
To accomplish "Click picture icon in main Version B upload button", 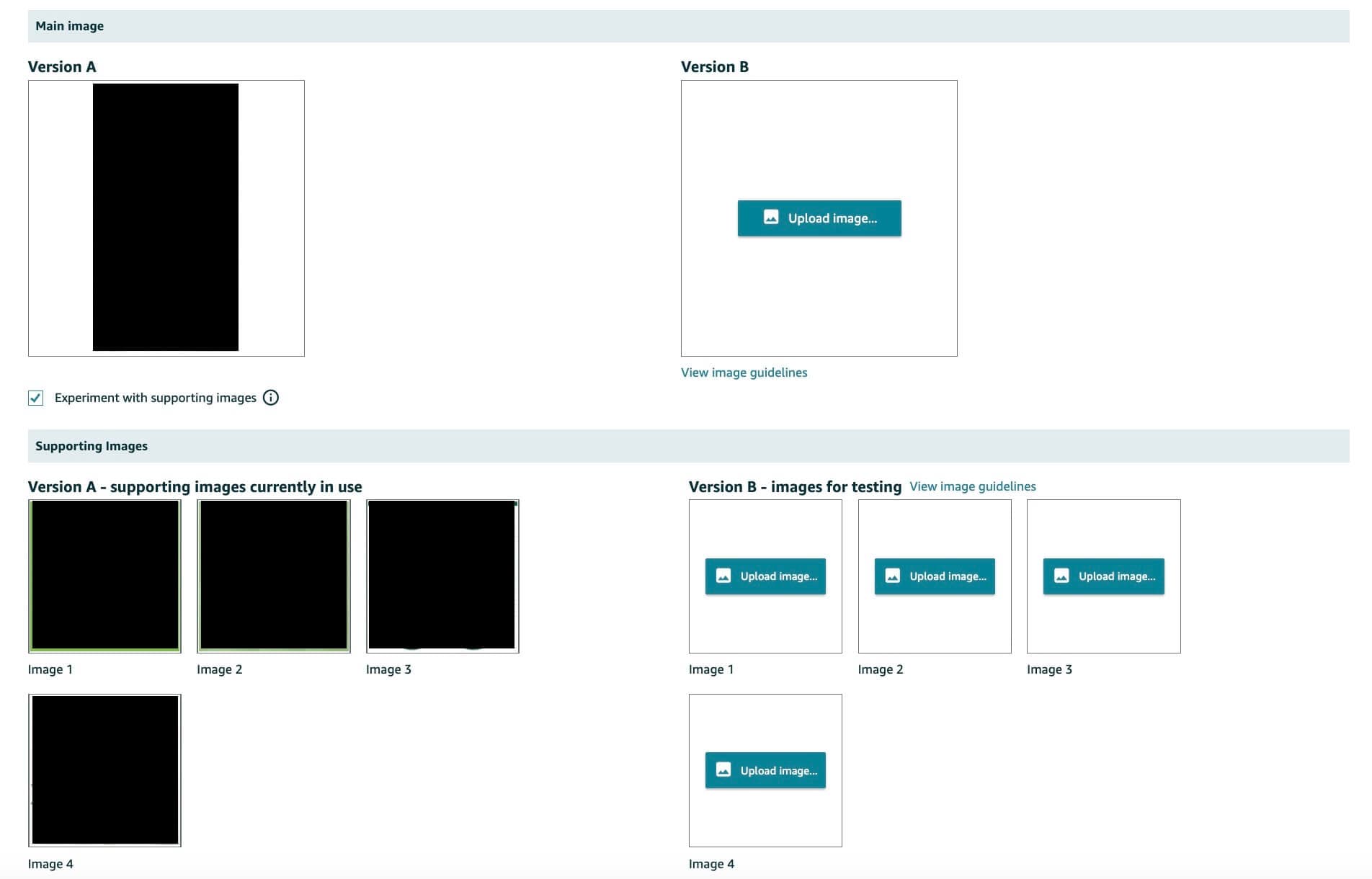I will tap(770, 218).
